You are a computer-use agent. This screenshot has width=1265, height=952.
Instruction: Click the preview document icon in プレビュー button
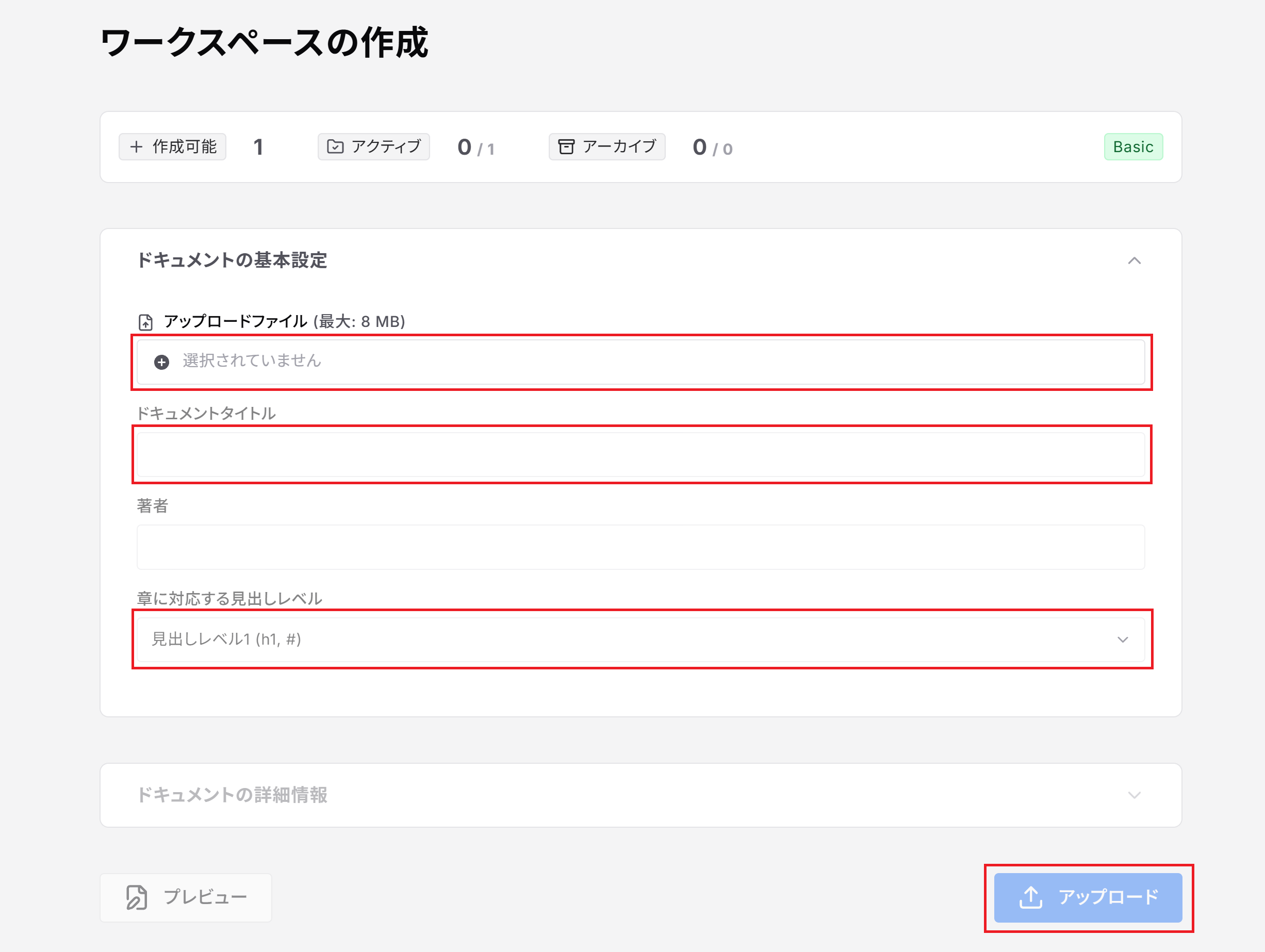tap(137, 897)
